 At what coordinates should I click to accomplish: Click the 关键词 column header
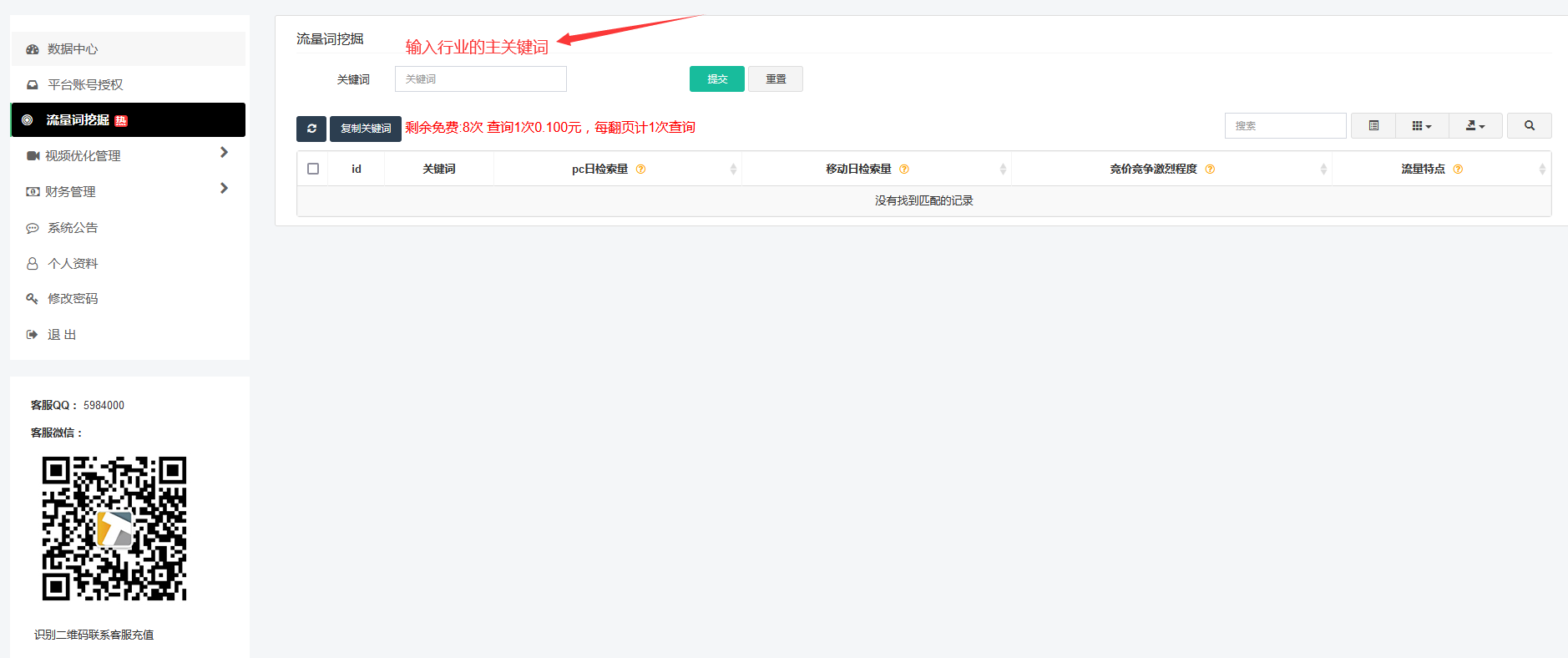439,169
